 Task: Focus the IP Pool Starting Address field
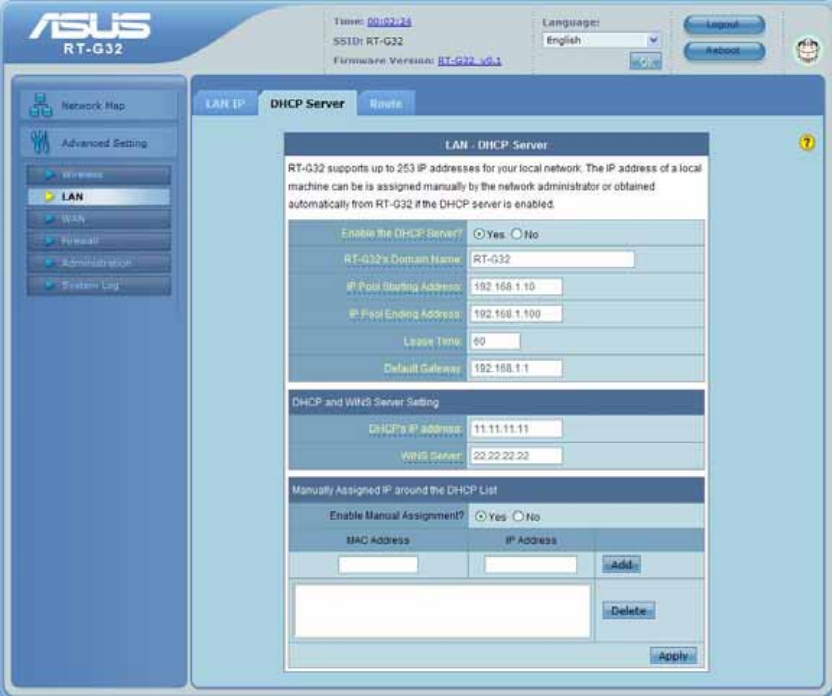[516, 287]
